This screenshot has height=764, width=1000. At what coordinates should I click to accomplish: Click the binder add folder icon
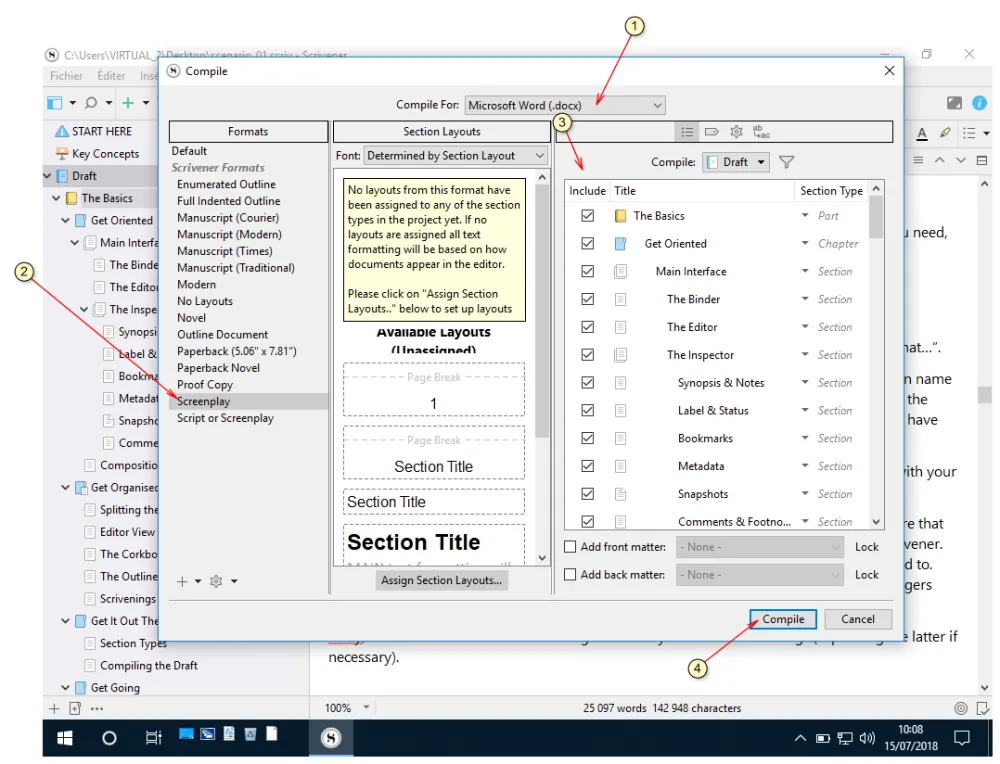tap(75, 709)
